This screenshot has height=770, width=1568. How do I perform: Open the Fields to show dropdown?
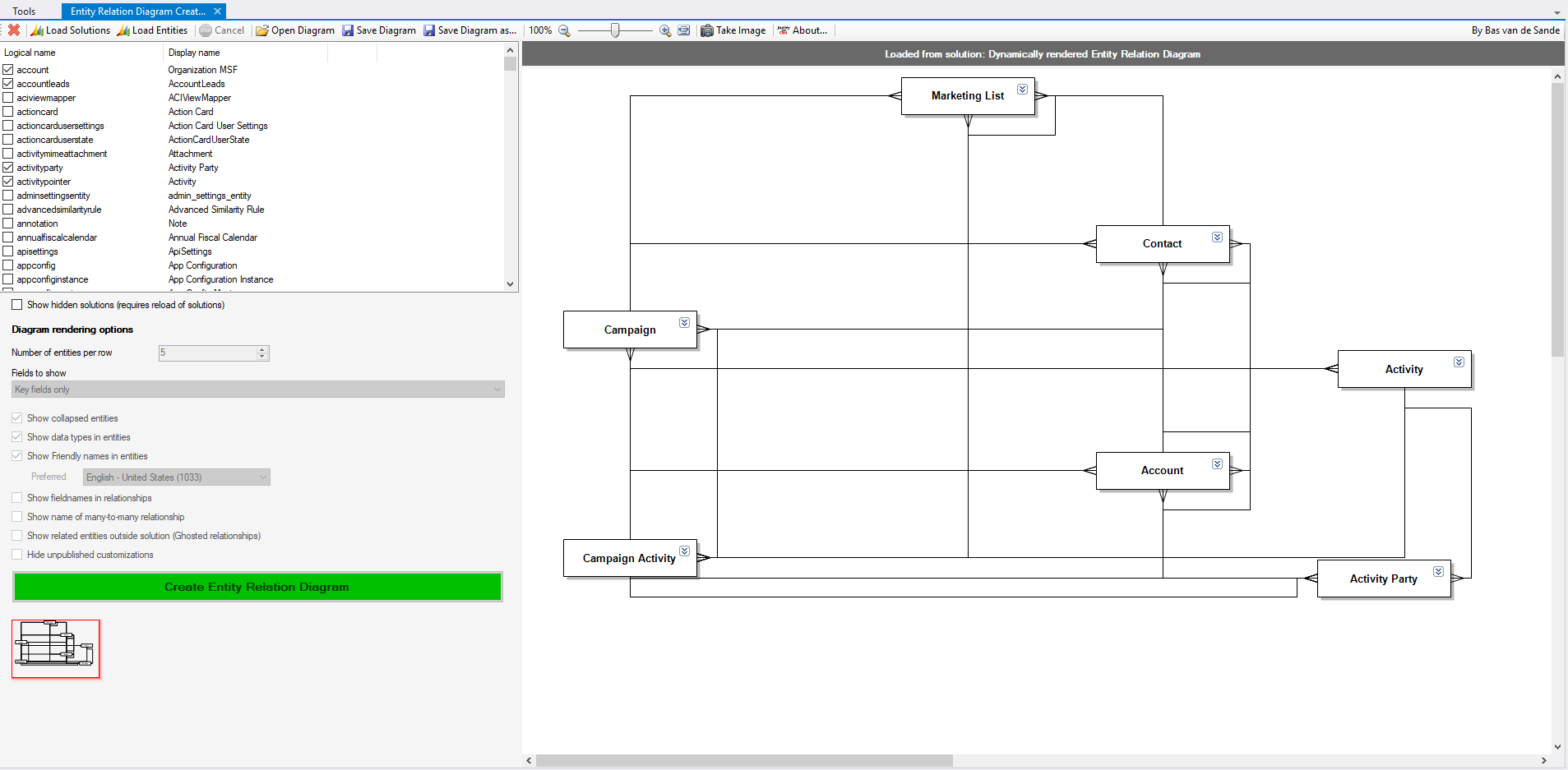[x=258, y=390]
